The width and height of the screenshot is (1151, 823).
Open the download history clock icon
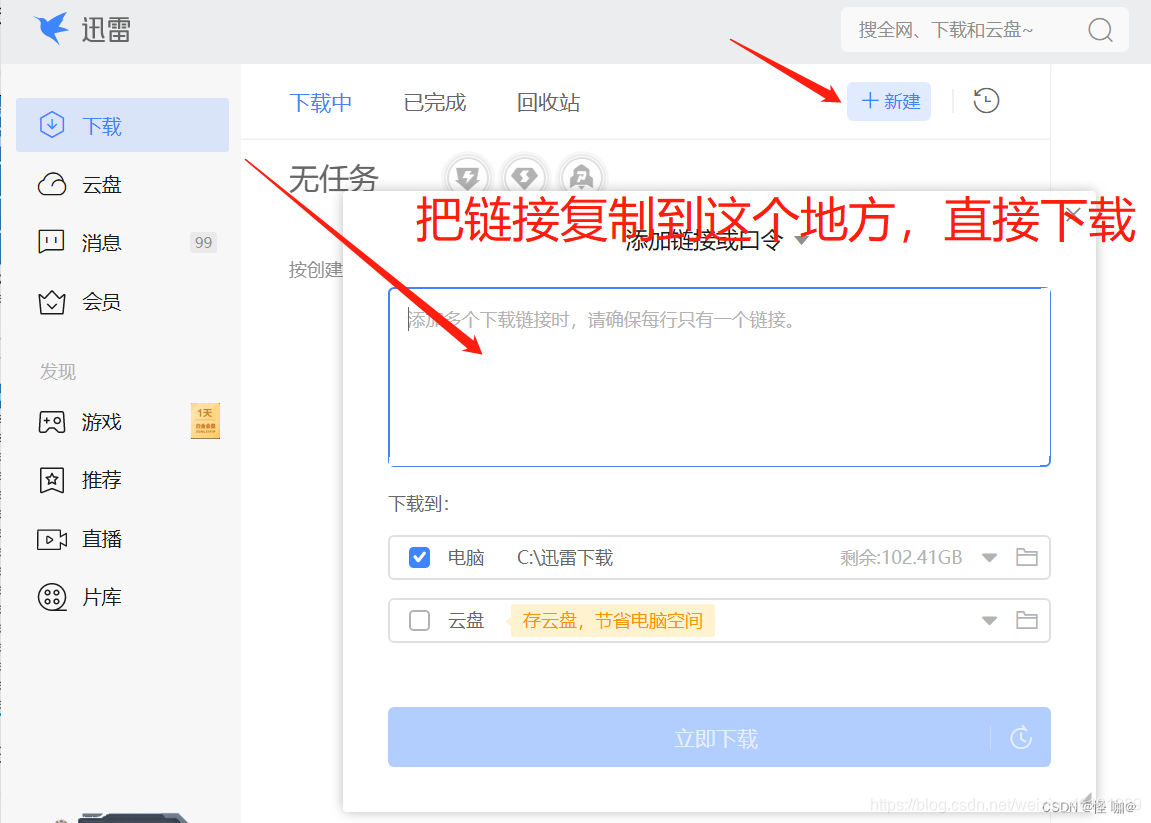[986, 101]
